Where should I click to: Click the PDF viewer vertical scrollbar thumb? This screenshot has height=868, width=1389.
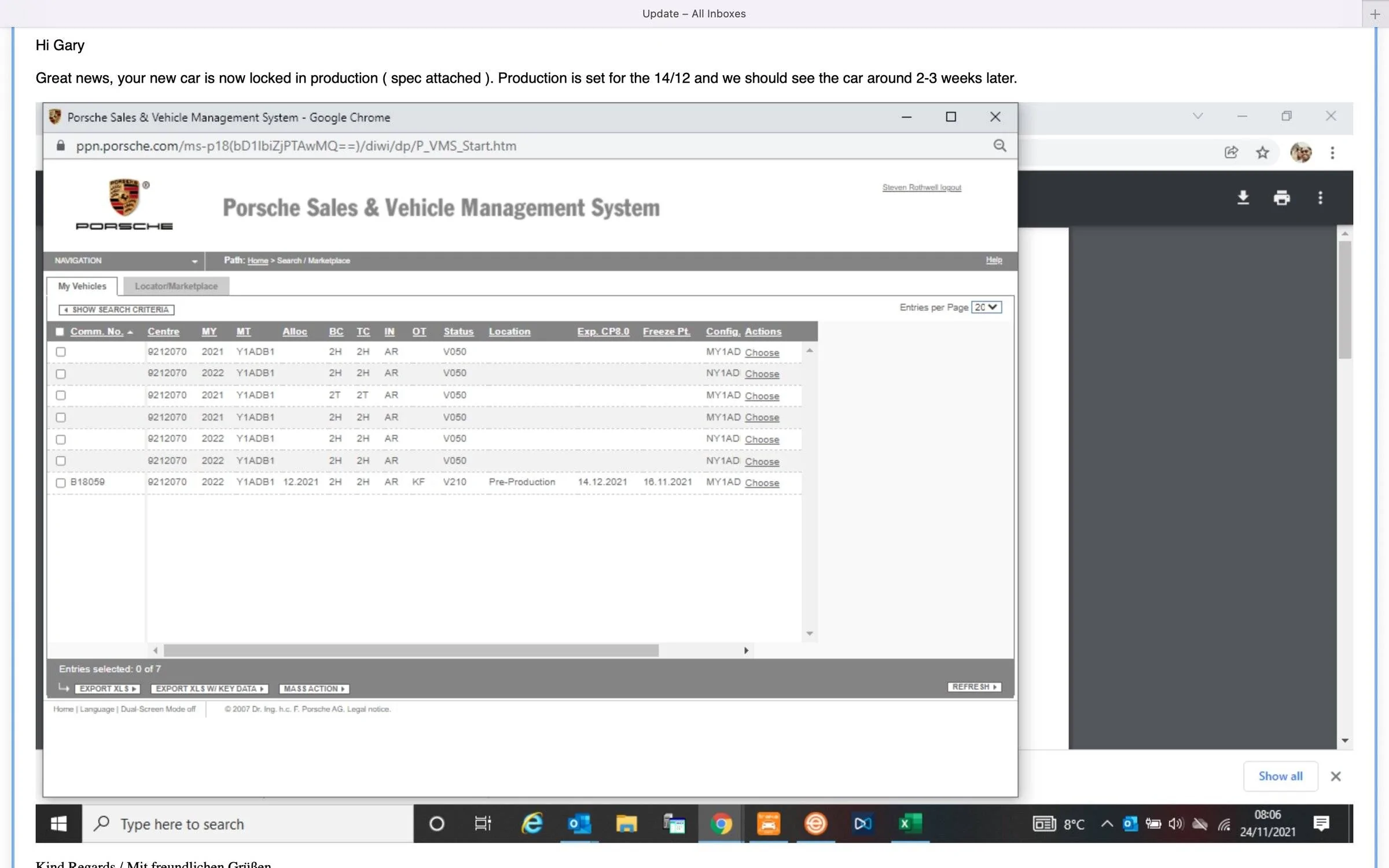pos(1344,300)
